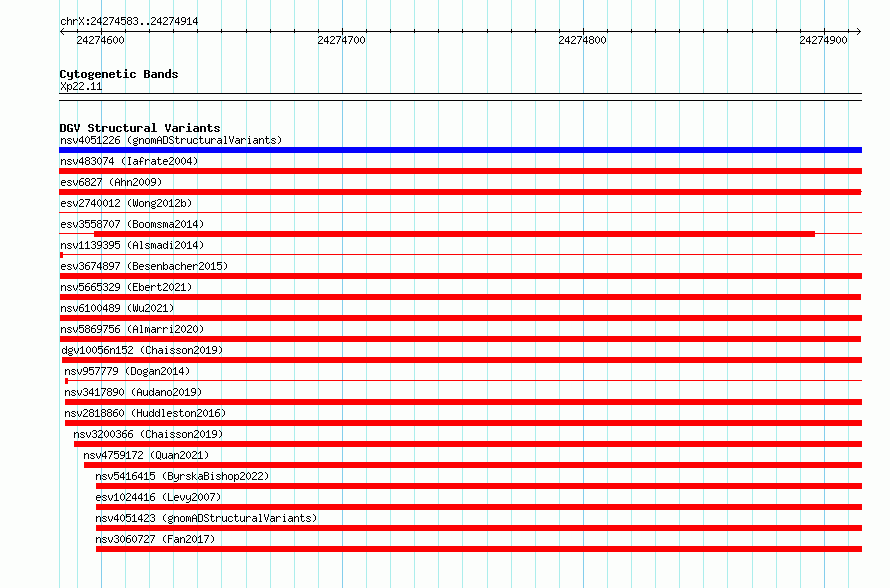Click the 24274900 ruler tick label
The height and width of the screenshot is (588, 890).
click(x=823, y=40)
